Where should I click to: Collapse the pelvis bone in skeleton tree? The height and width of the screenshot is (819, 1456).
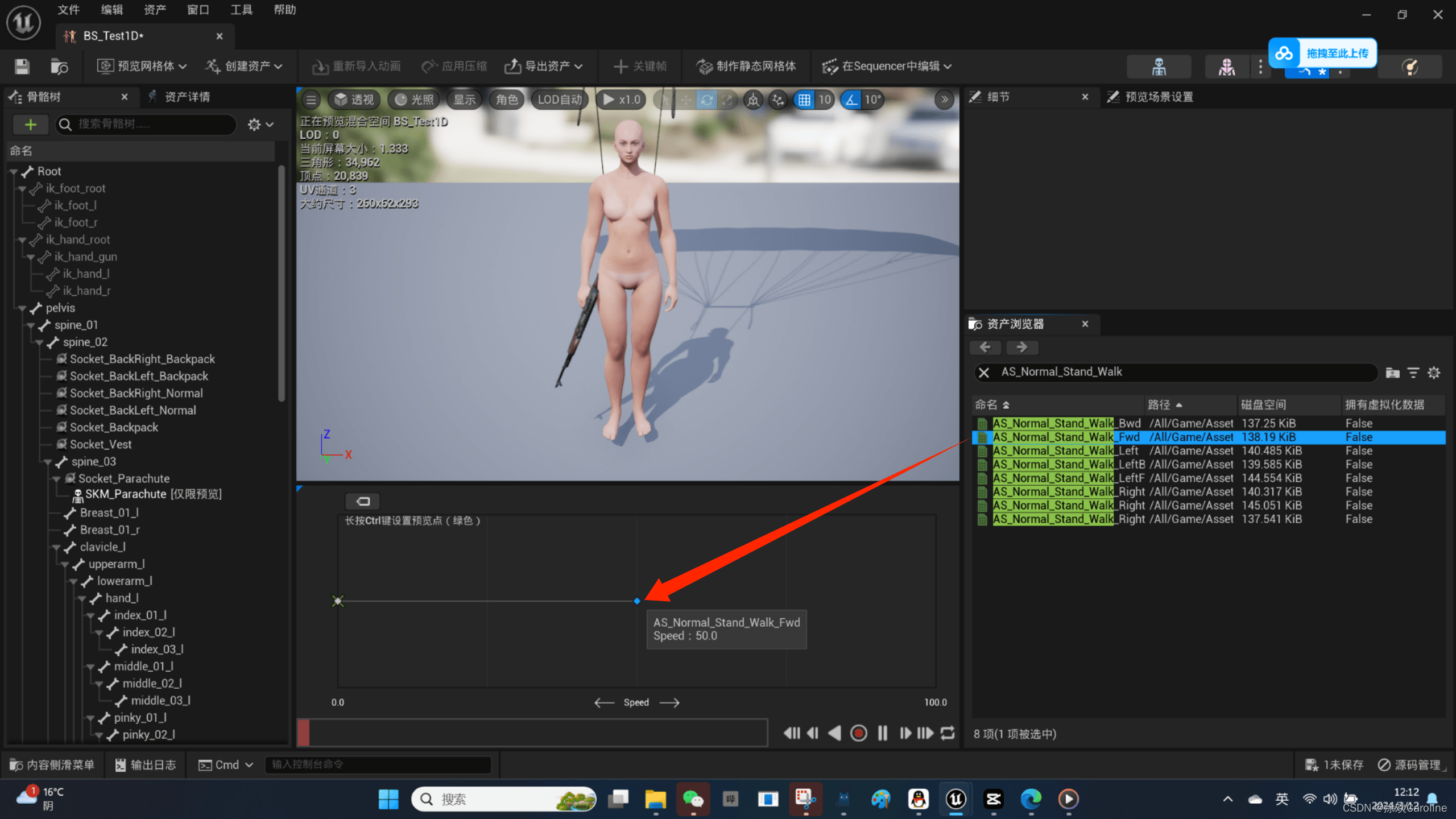tap(22, 308)
